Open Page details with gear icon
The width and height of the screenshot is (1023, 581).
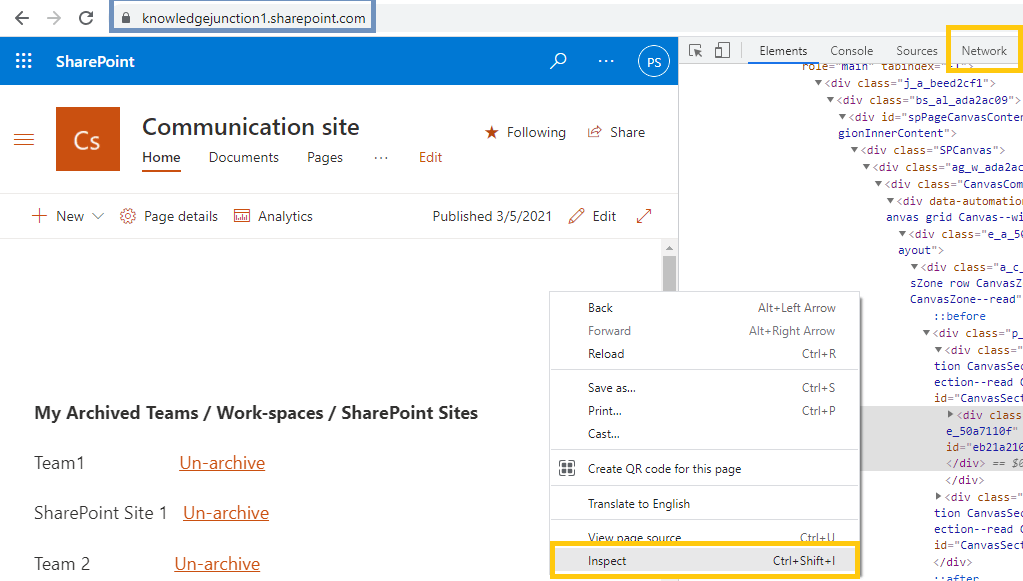point(168,216)
